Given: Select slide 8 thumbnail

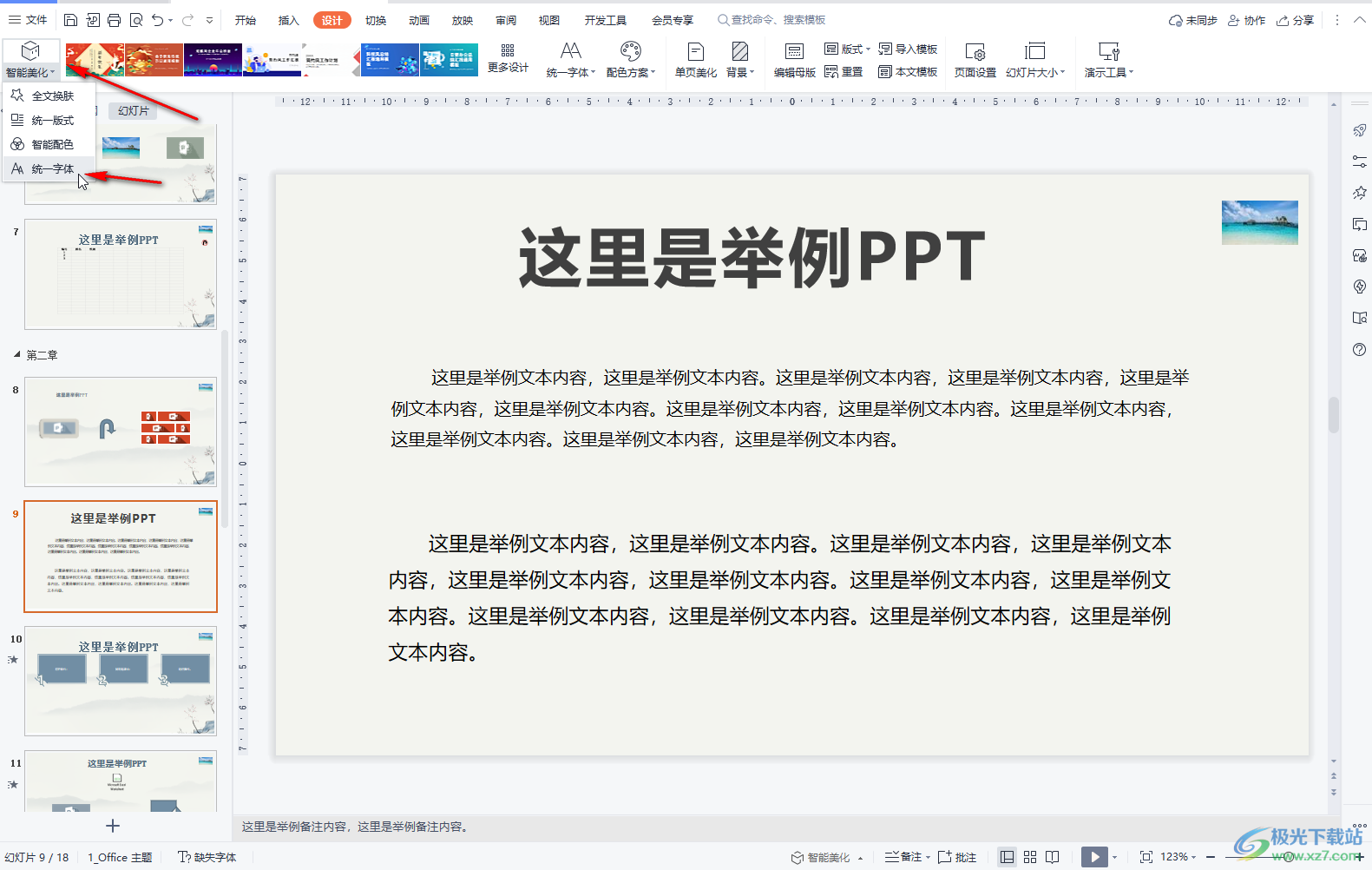Looking at the screenshot, I should click(121, 432).
